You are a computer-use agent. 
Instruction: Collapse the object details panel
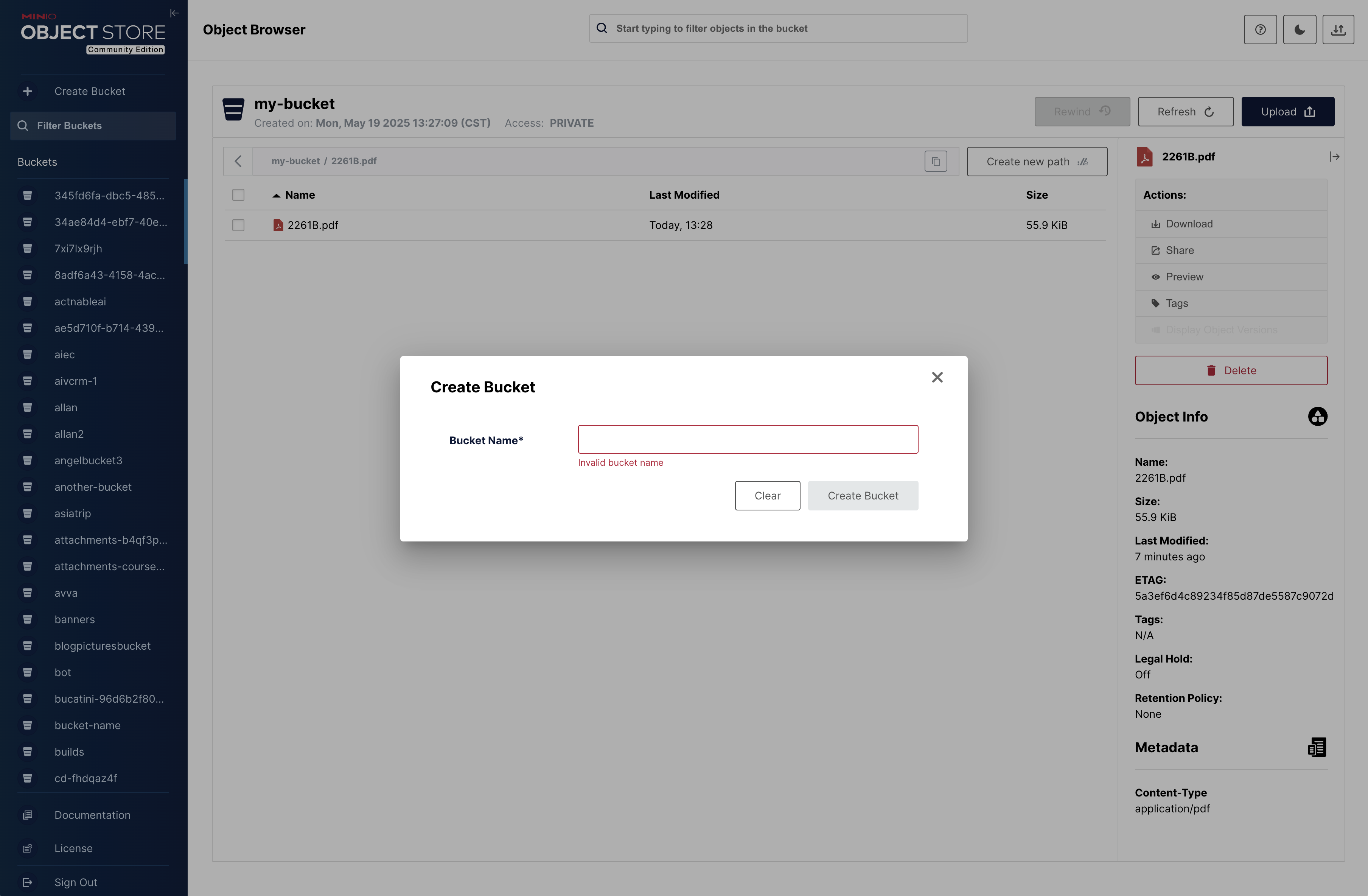tap(1334, 156)
